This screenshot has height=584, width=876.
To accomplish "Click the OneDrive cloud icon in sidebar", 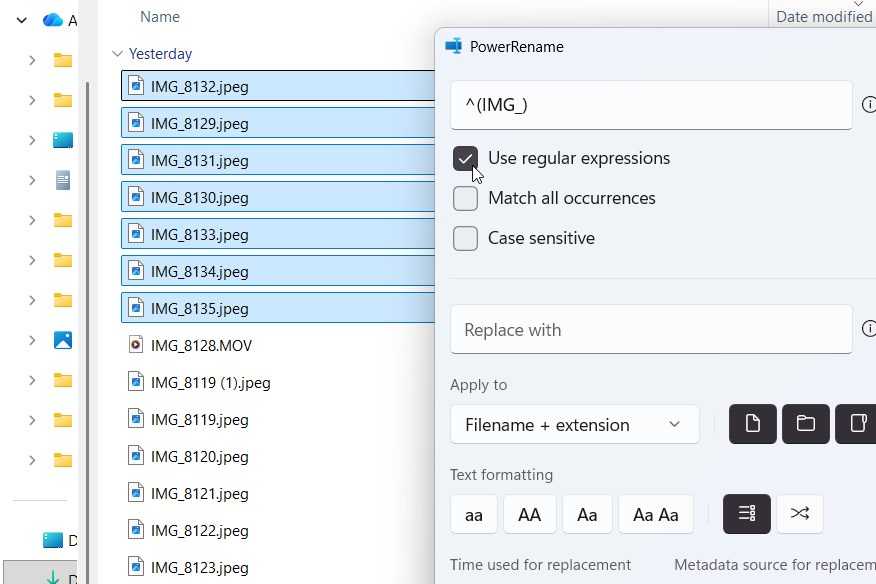I will [x=53, y=20].
